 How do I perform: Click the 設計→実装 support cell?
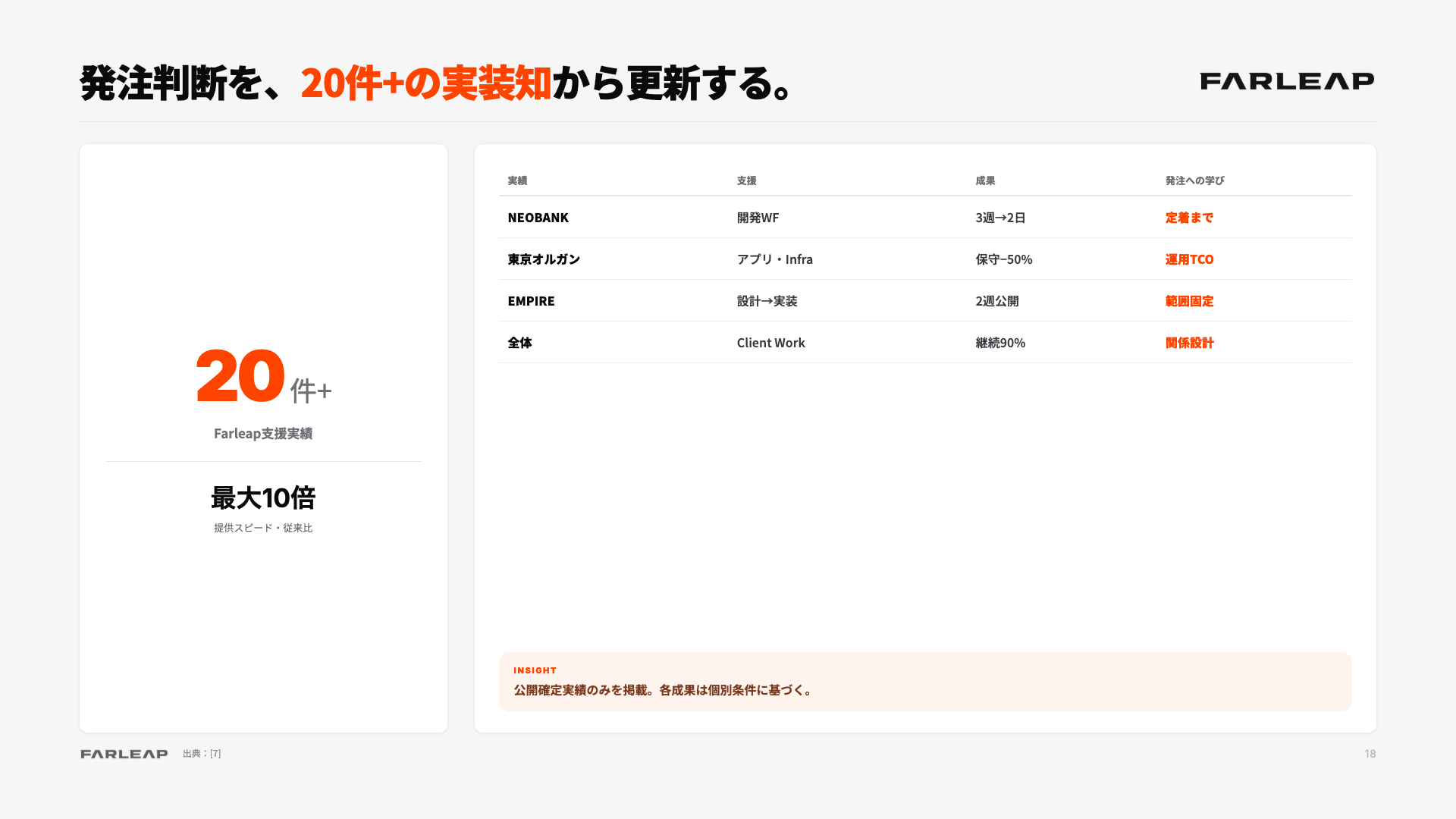point(767,301)
